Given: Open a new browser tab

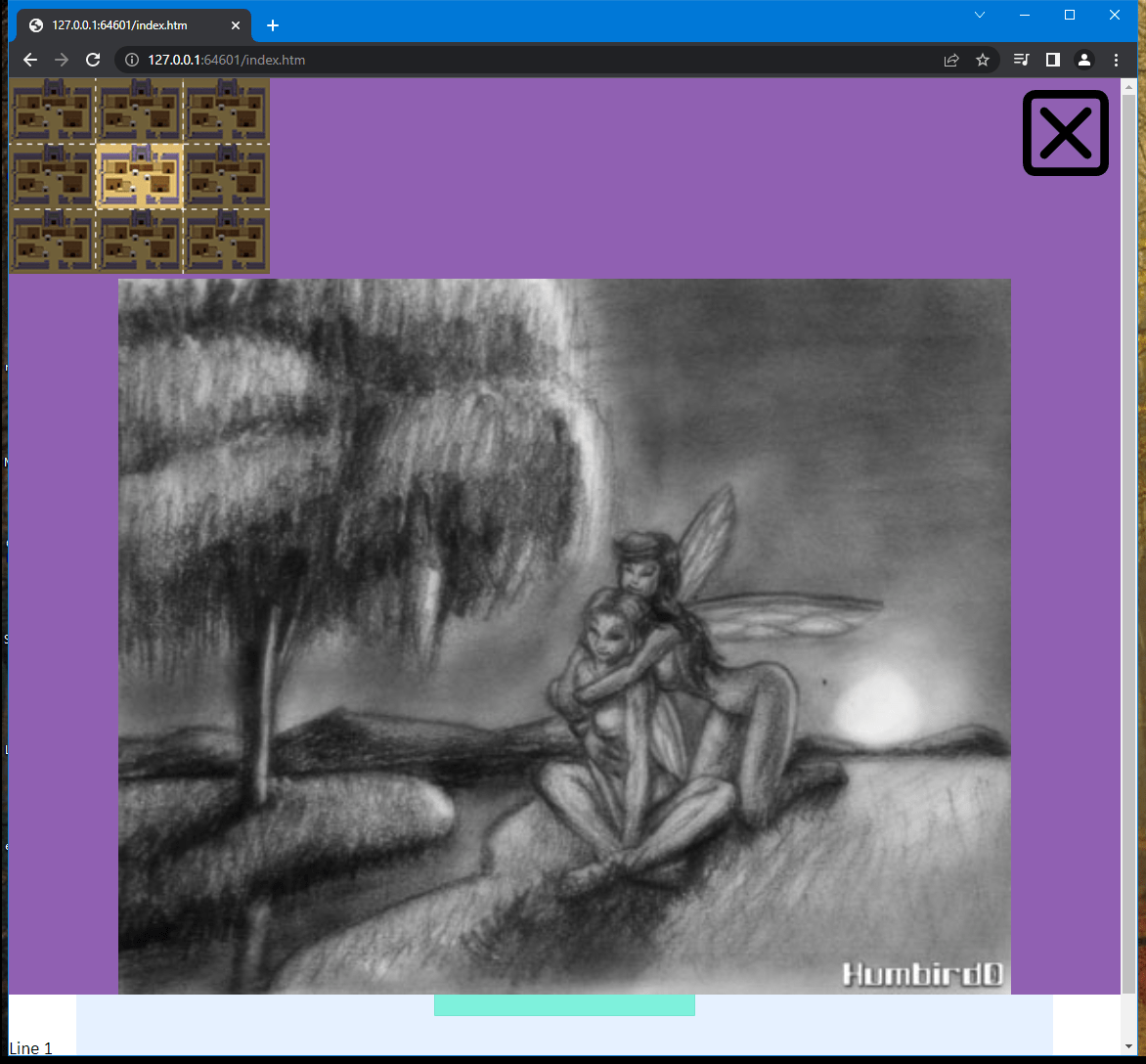Looking at the screenshot, I should [273, 25].
